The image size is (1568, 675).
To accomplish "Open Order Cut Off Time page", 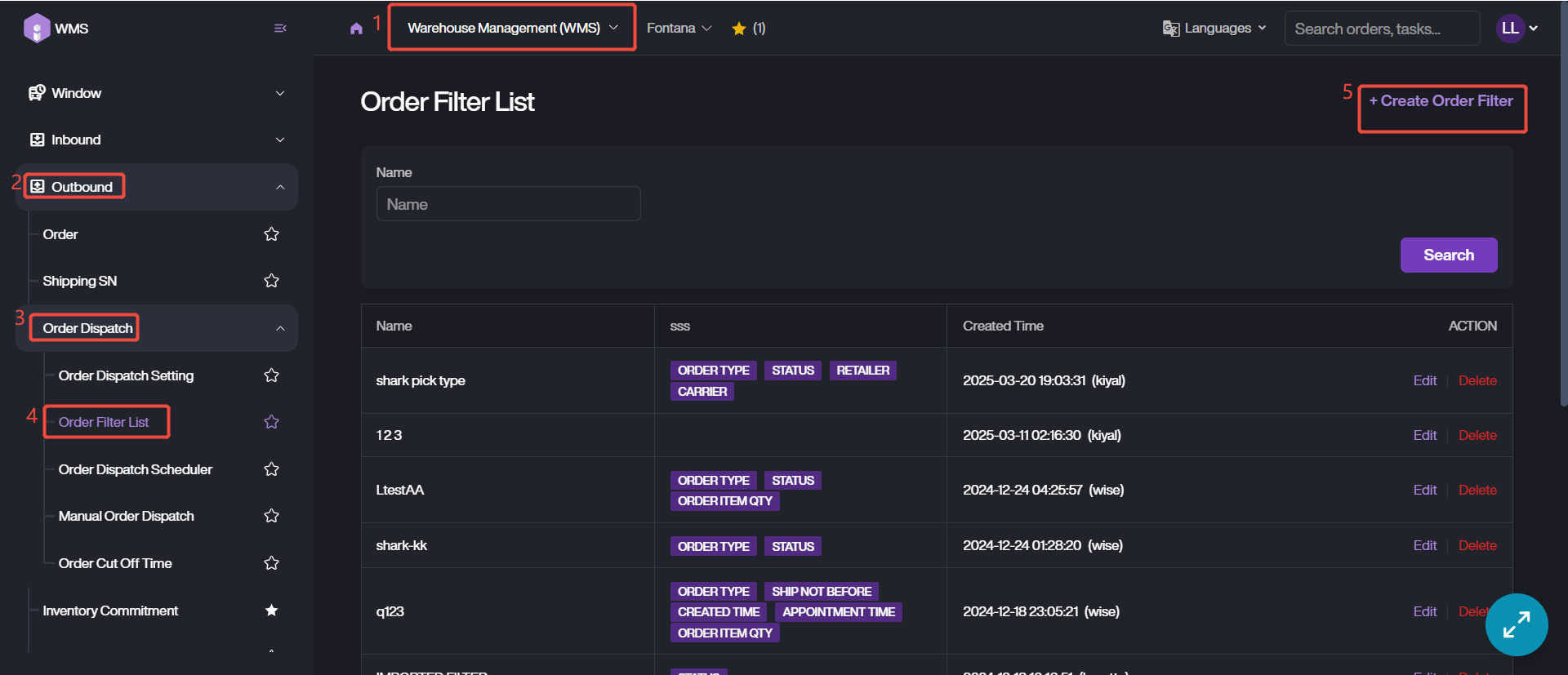I will click(115, 563).
